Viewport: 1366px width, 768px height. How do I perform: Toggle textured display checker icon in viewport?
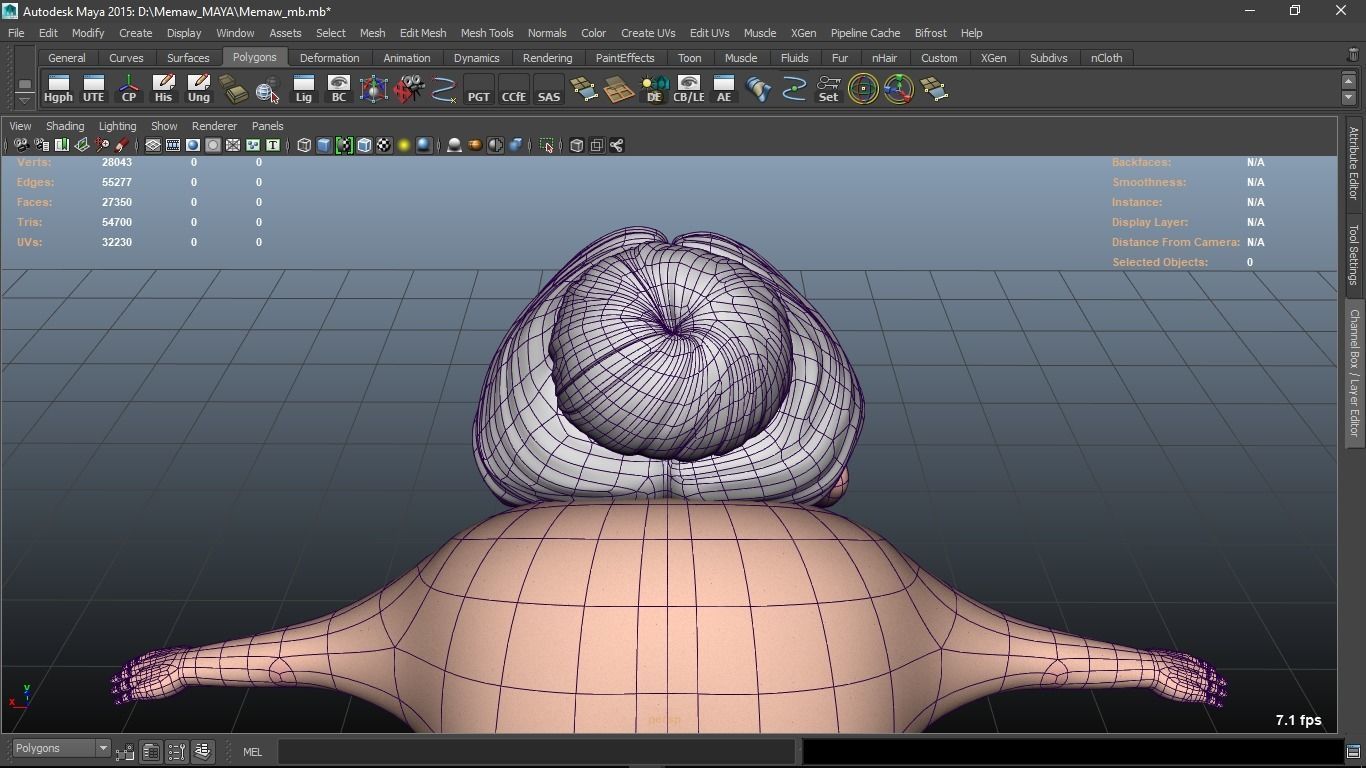(x=384, y=146)
